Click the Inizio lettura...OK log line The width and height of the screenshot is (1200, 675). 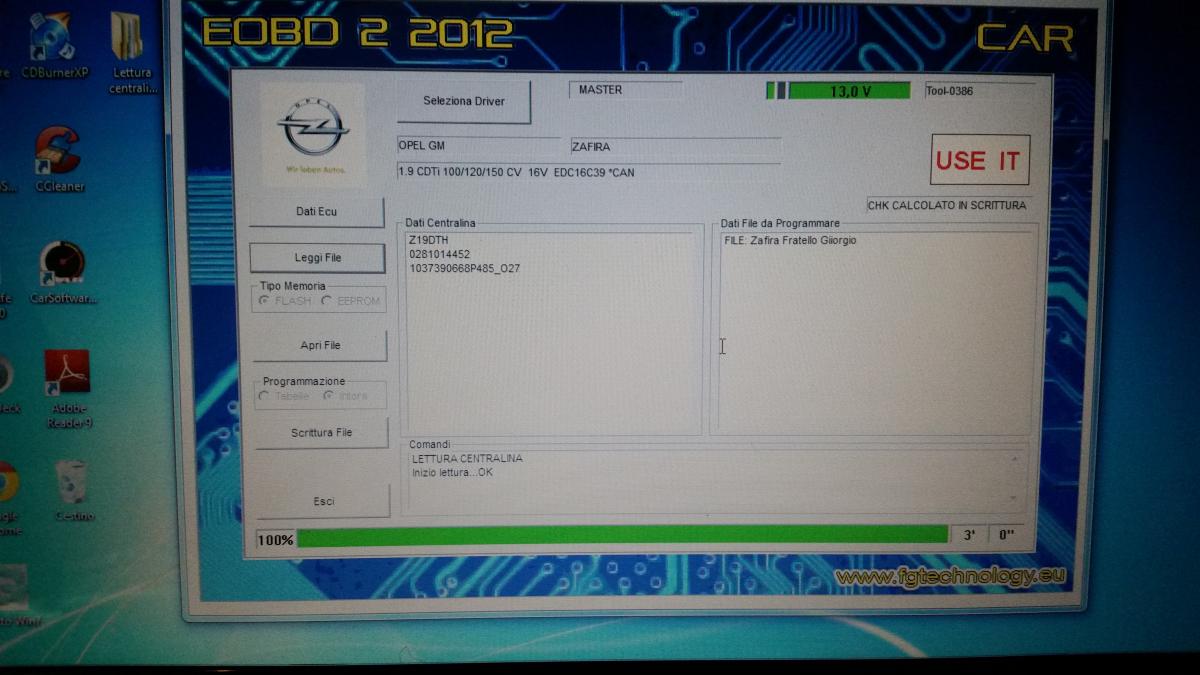452,472
